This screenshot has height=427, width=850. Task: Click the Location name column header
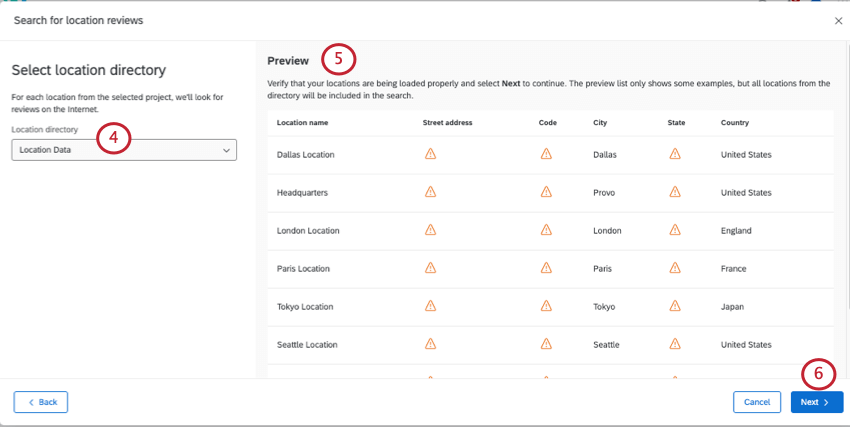[x=302, y=123]
